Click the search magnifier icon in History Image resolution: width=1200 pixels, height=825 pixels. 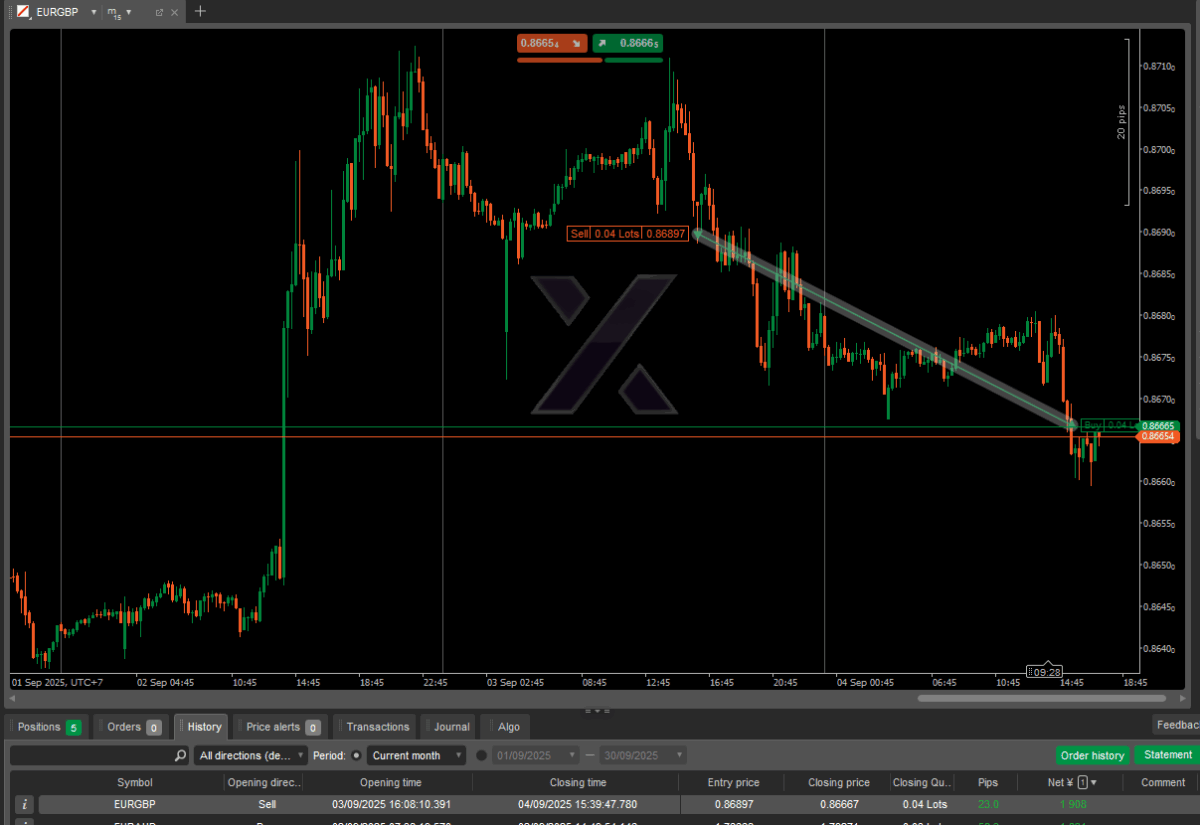[180, 756]
